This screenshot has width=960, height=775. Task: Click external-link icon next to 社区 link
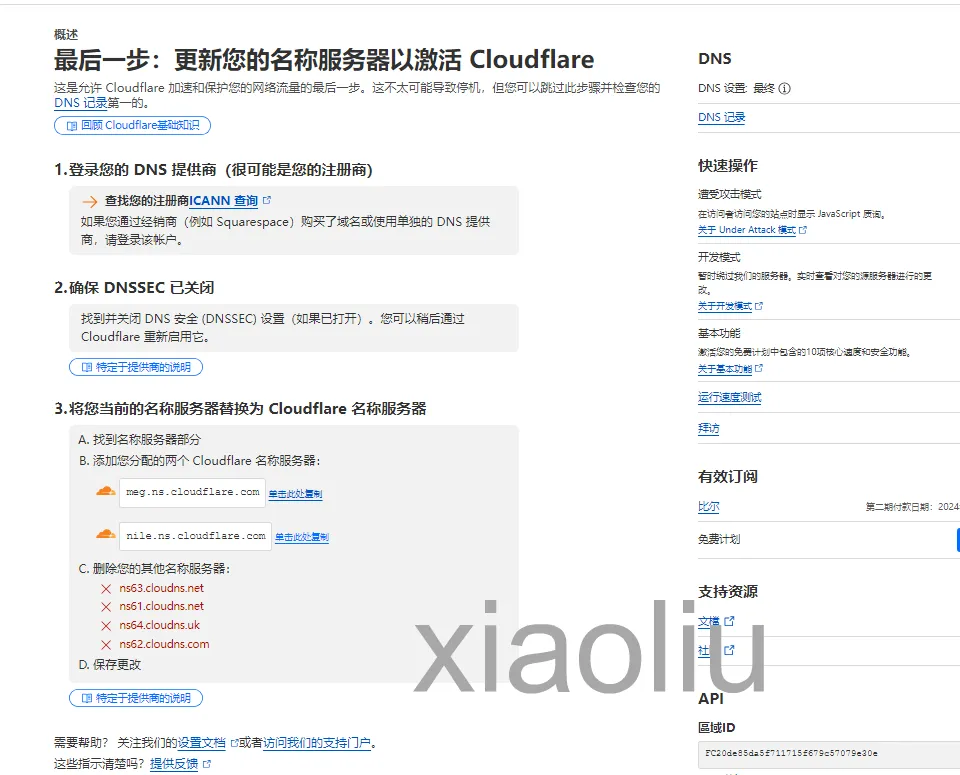tap(729, 650)
